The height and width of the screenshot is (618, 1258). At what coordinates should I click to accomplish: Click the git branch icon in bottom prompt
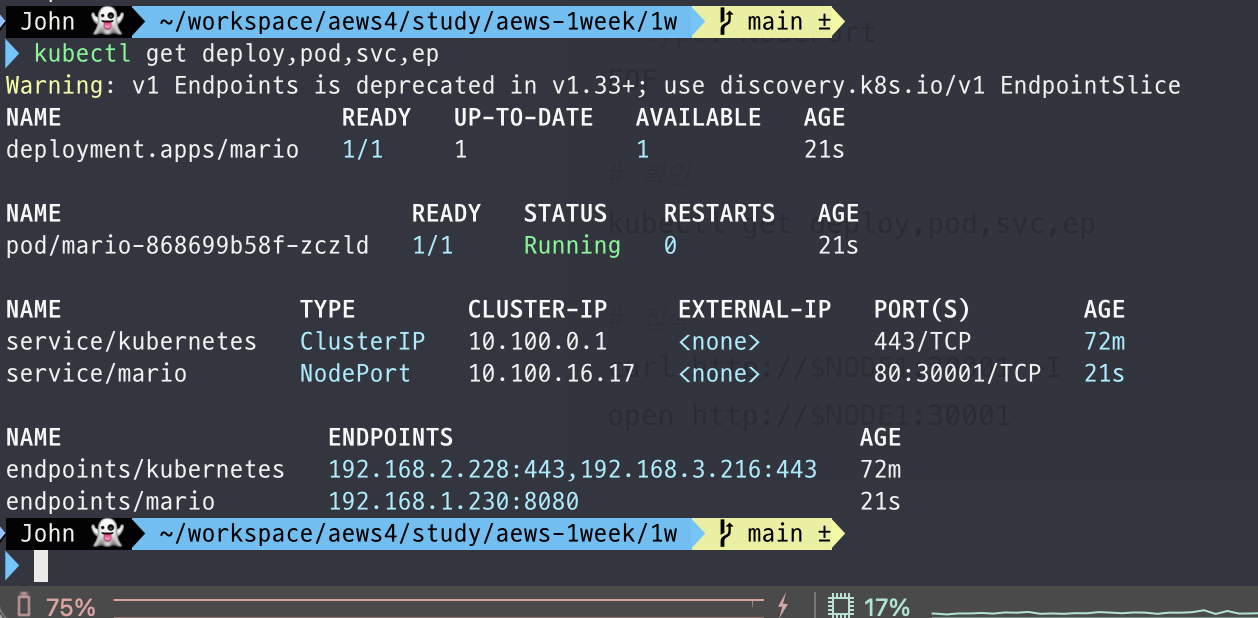727,533
